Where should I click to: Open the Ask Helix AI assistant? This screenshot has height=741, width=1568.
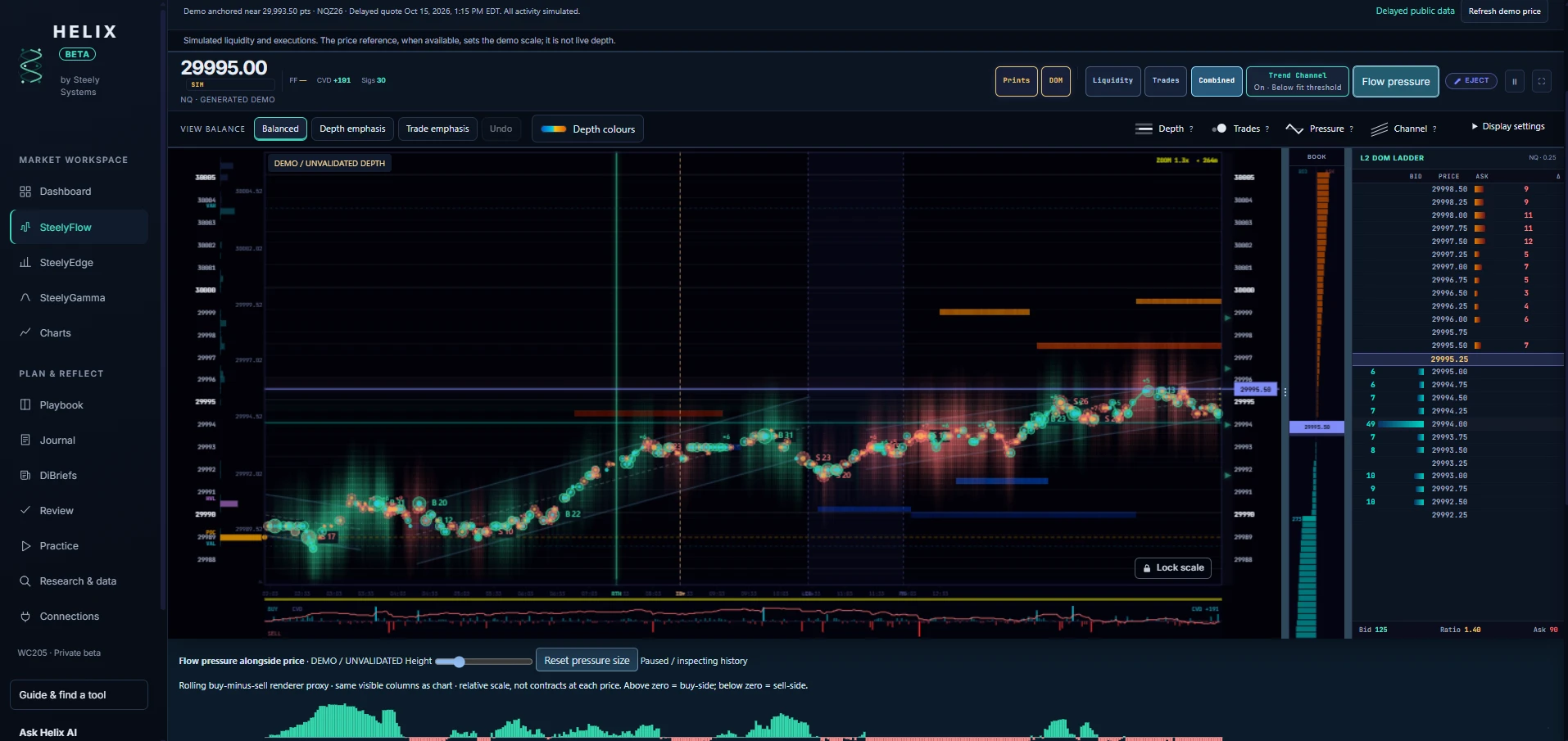coord(48,732)
